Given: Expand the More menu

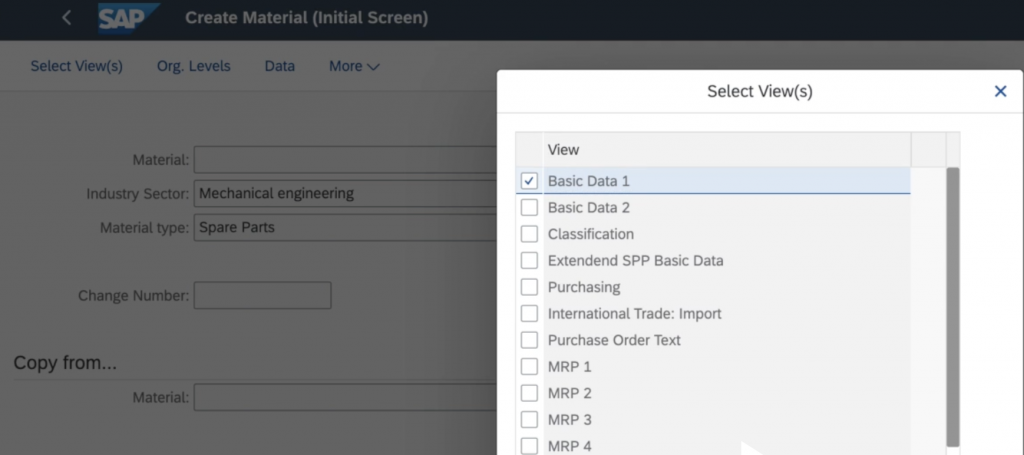Looking at the screenshot, I should coord(354,66).
